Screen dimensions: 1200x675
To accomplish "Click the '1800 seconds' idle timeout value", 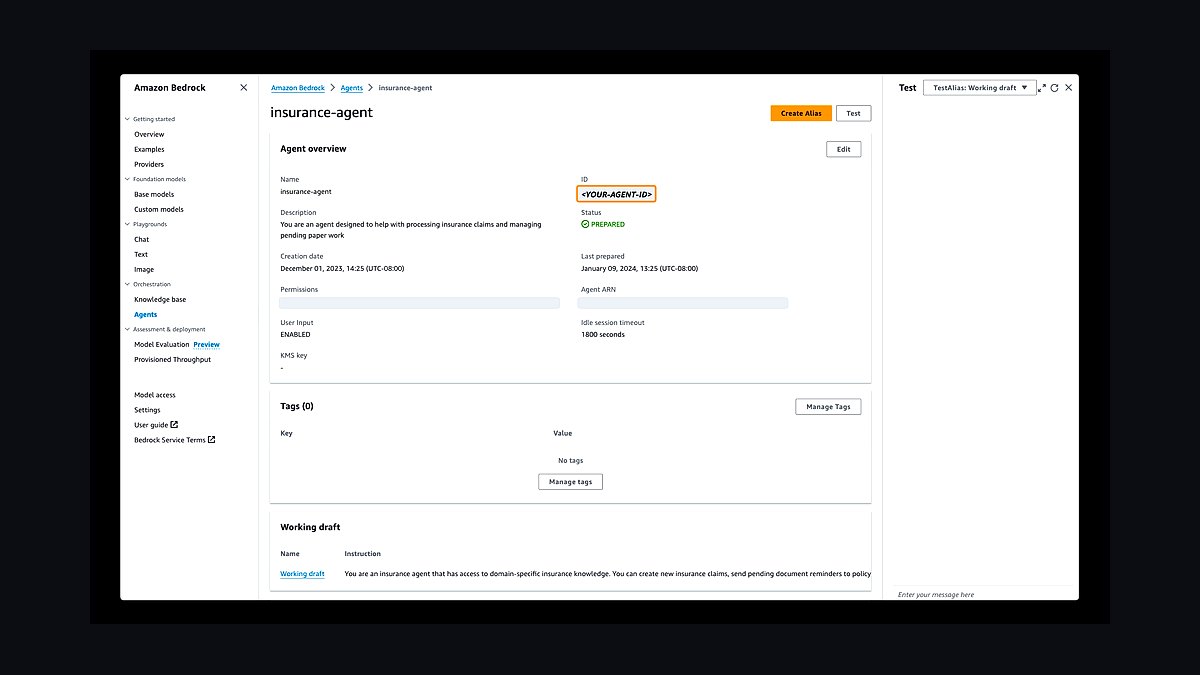I will (x=603, y=334).
